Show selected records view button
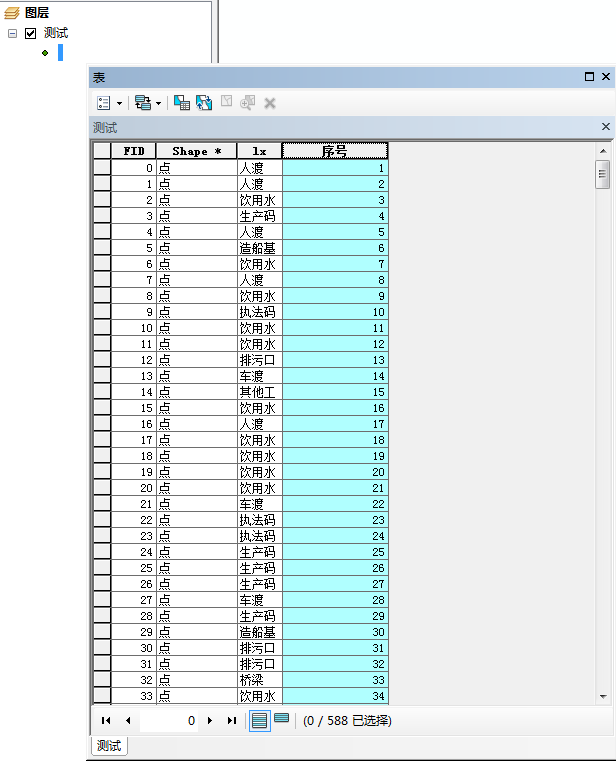 [282, 718]
